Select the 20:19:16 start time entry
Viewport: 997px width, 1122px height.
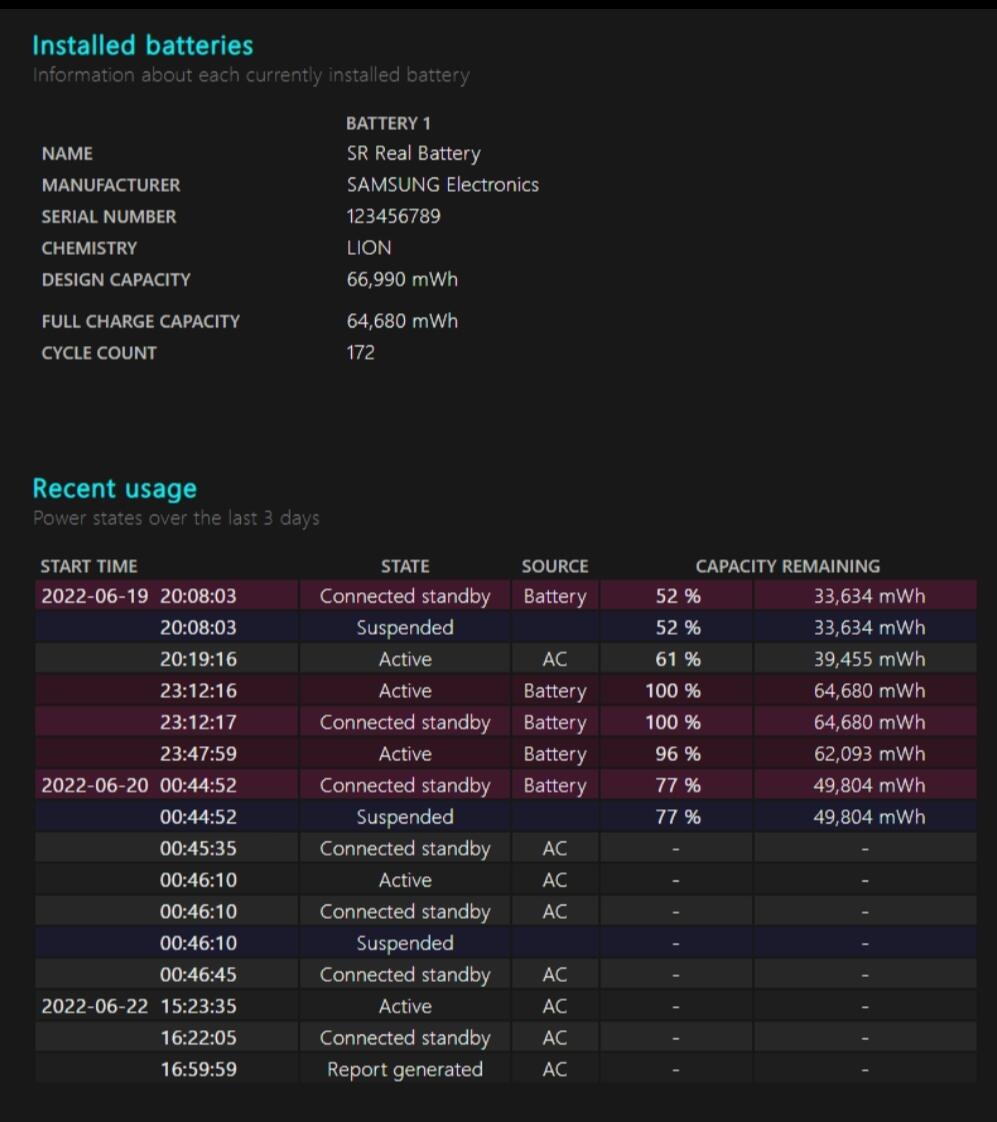tap(198, 659)
